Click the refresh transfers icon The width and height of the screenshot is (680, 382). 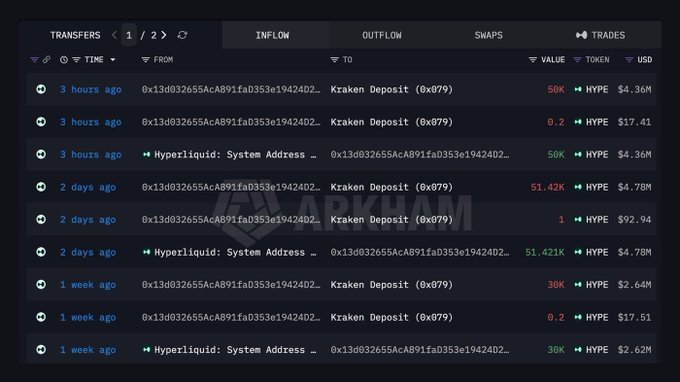(x=182, y=35)
